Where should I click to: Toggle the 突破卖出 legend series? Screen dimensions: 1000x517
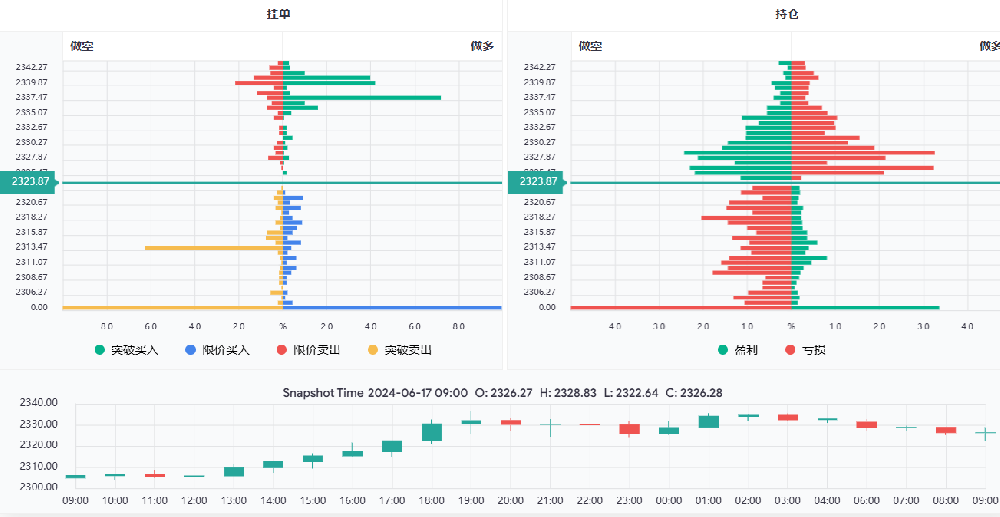[400, 350]
